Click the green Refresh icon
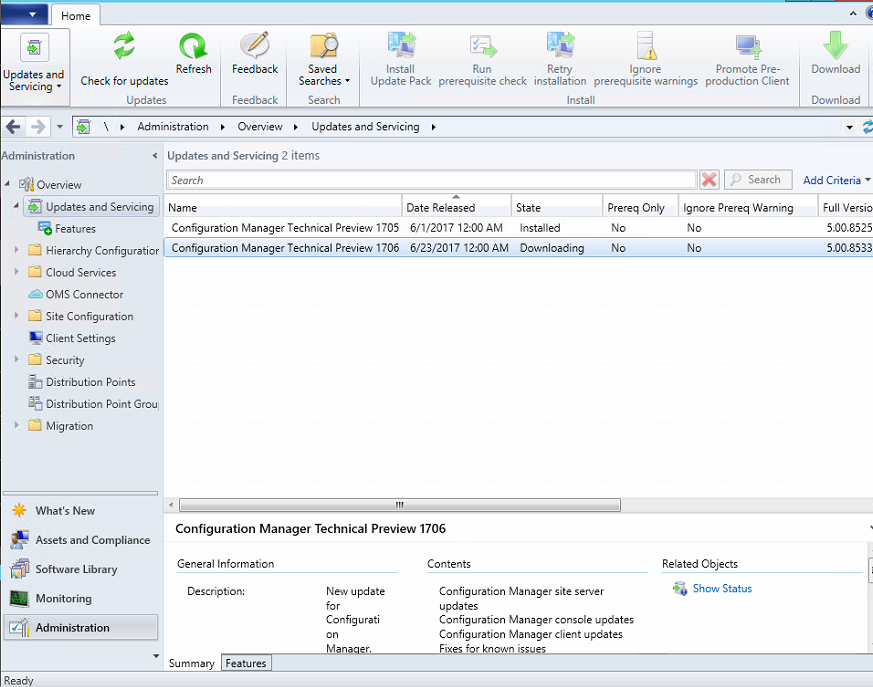 (193, 46)
